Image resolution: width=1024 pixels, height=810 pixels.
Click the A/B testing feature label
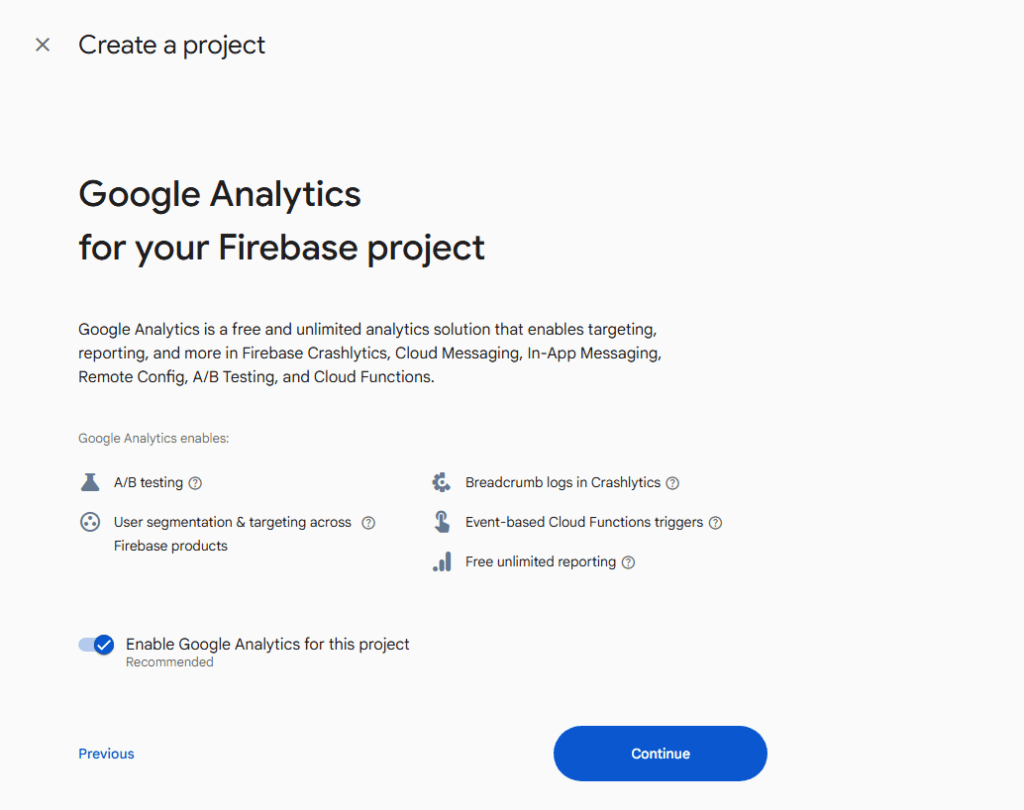click(x=148, y=483)
